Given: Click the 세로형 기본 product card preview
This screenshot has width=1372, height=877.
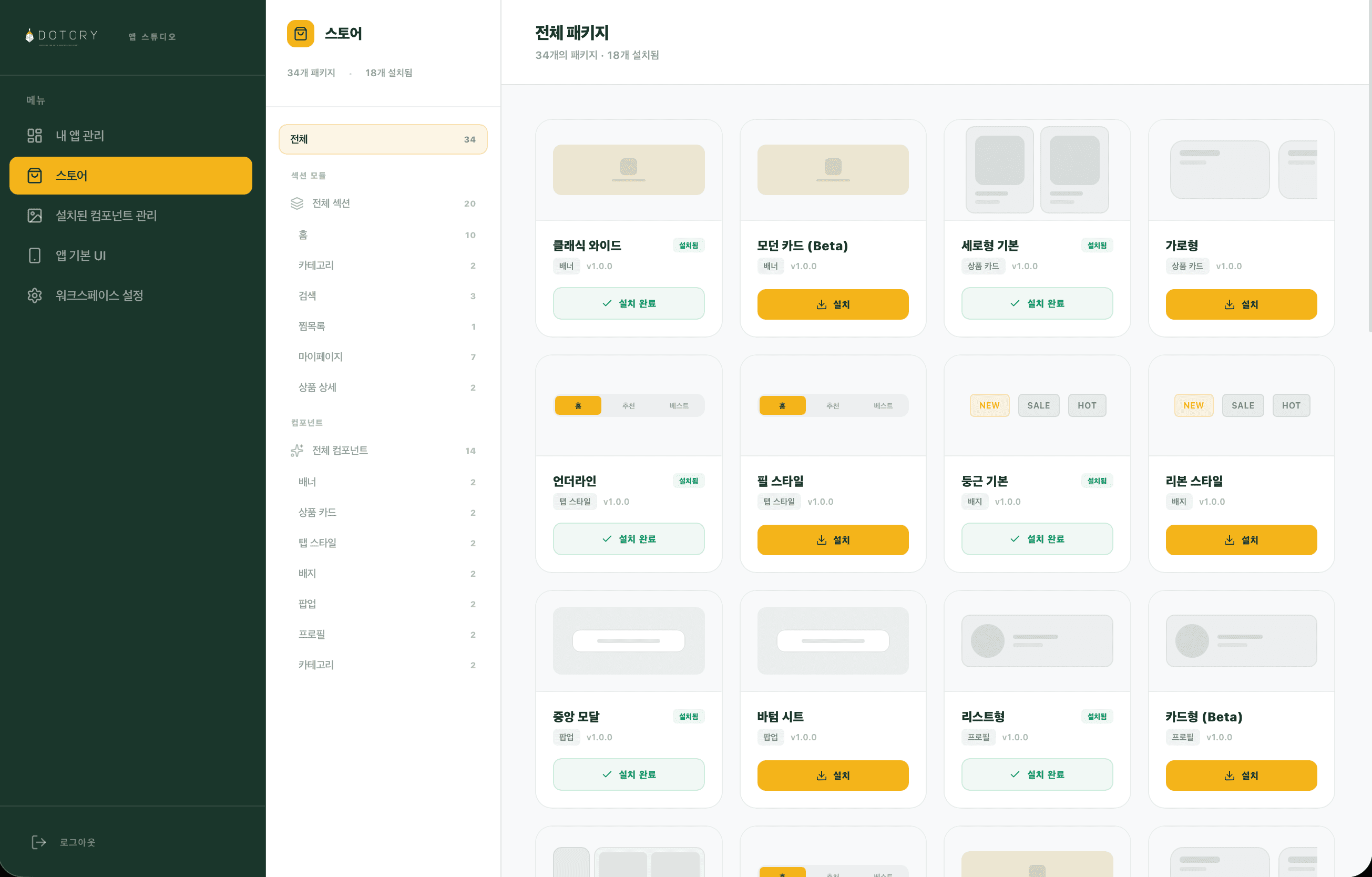Looking at the screenshot, I should [1037, 170].
